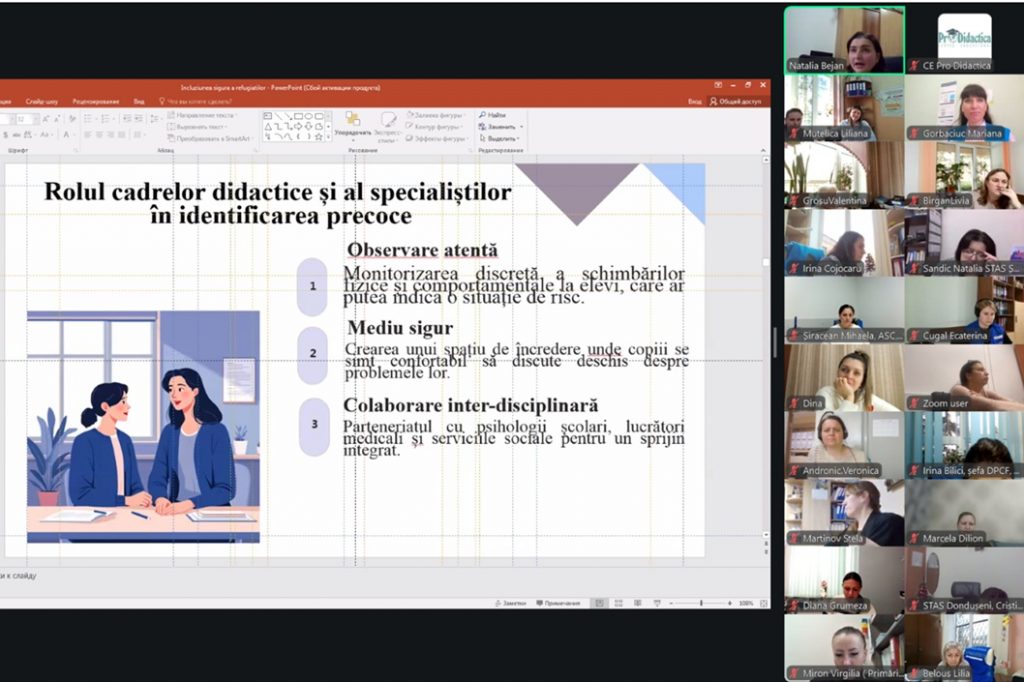
Task: Click Convert to SmartArt button
Action: pos(210,139)
